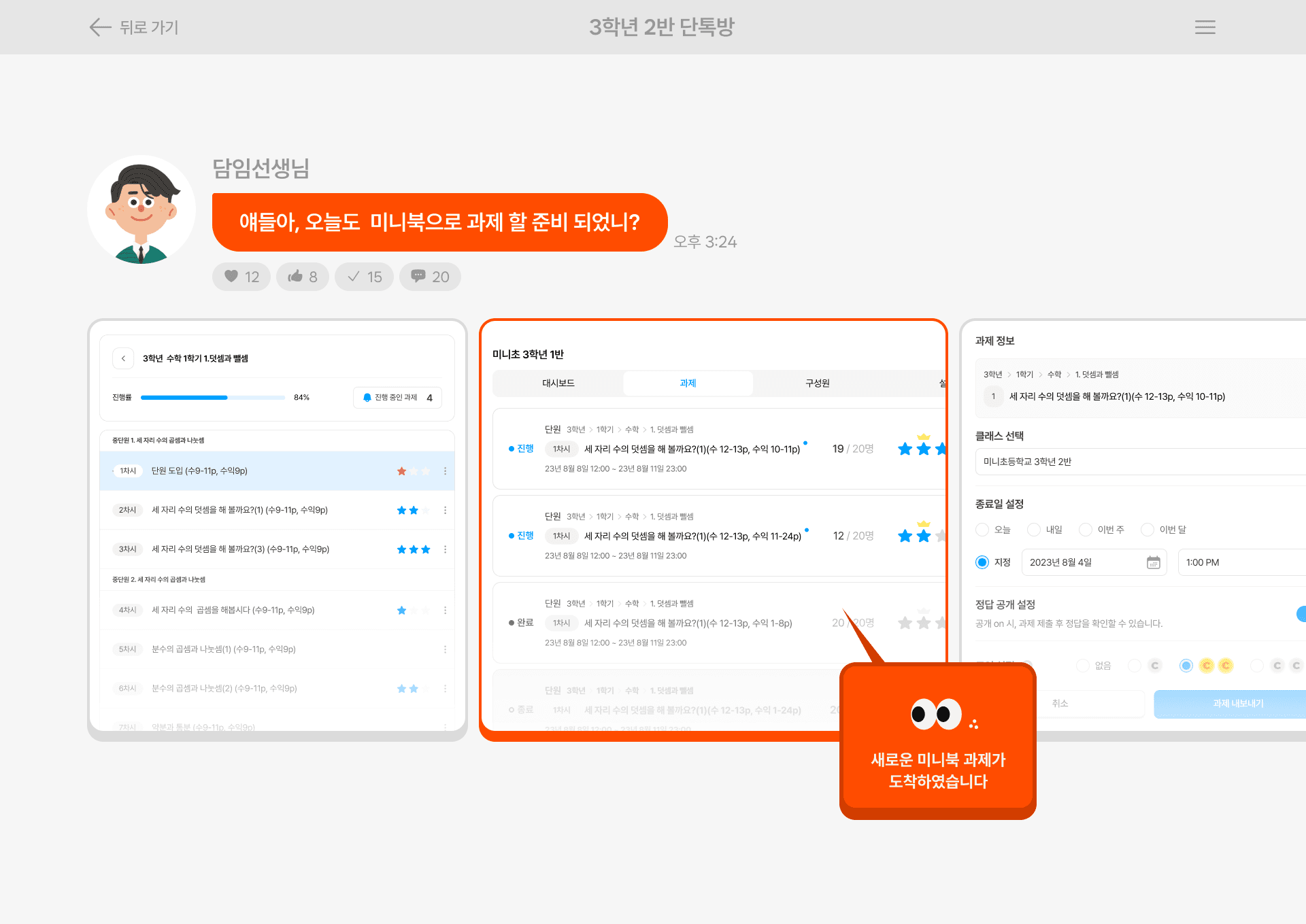Select 단원 도입 (수9-11p, 수익9p) lesson
Screen dimensions: 1306x924
pos(278,471)
